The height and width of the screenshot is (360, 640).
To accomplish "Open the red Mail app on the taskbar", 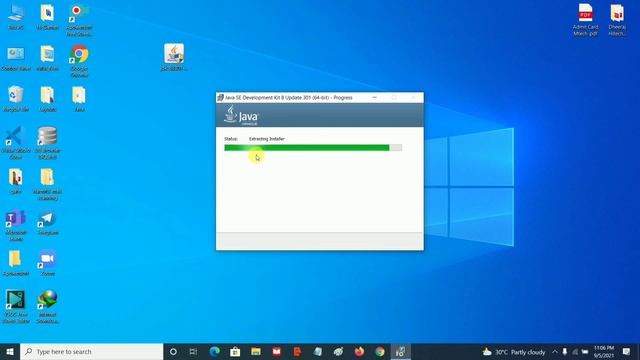I will click(x=277, y=351).
